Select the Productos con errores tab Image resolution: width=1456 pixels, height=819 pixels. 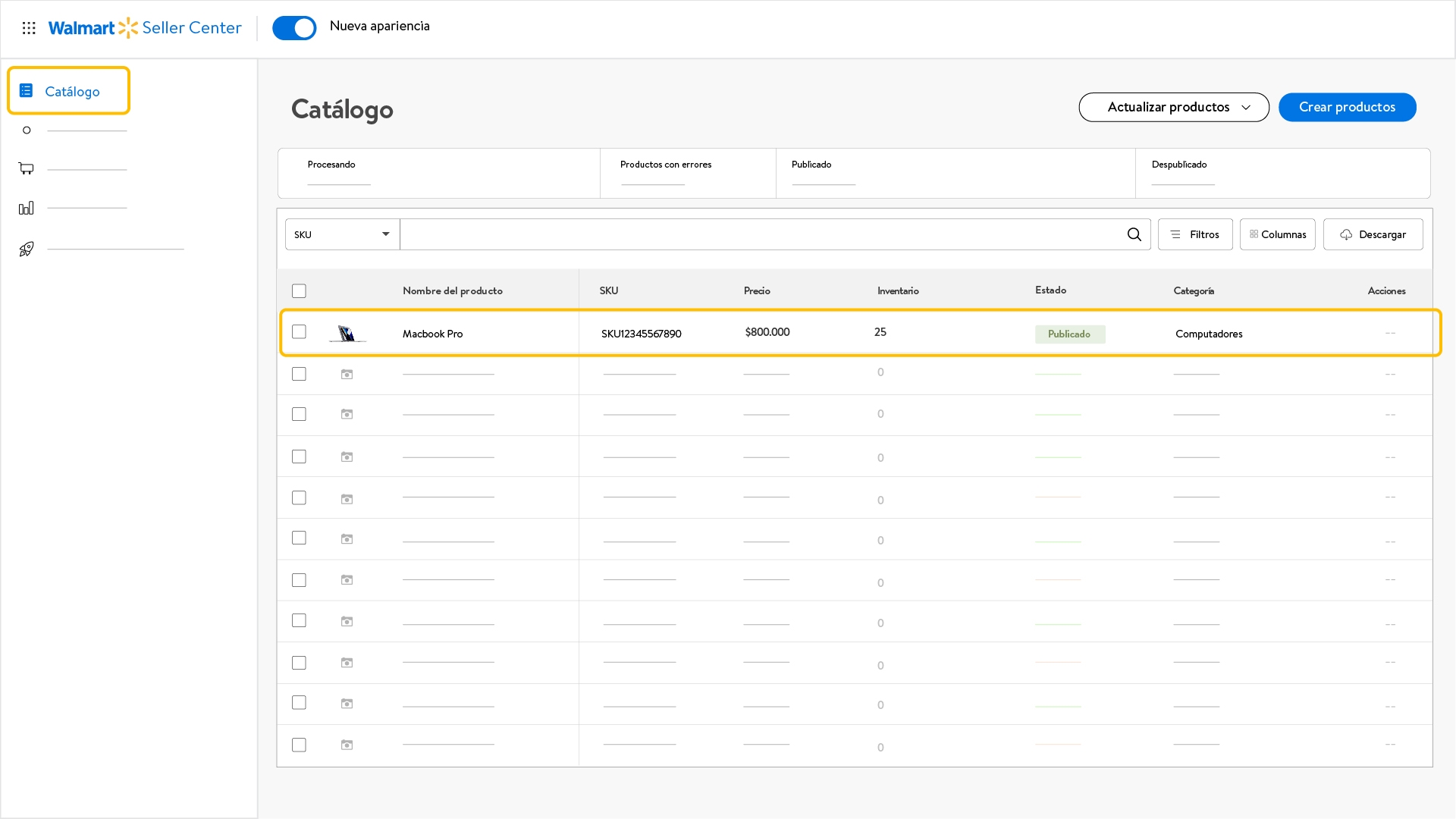pos(688,174)
